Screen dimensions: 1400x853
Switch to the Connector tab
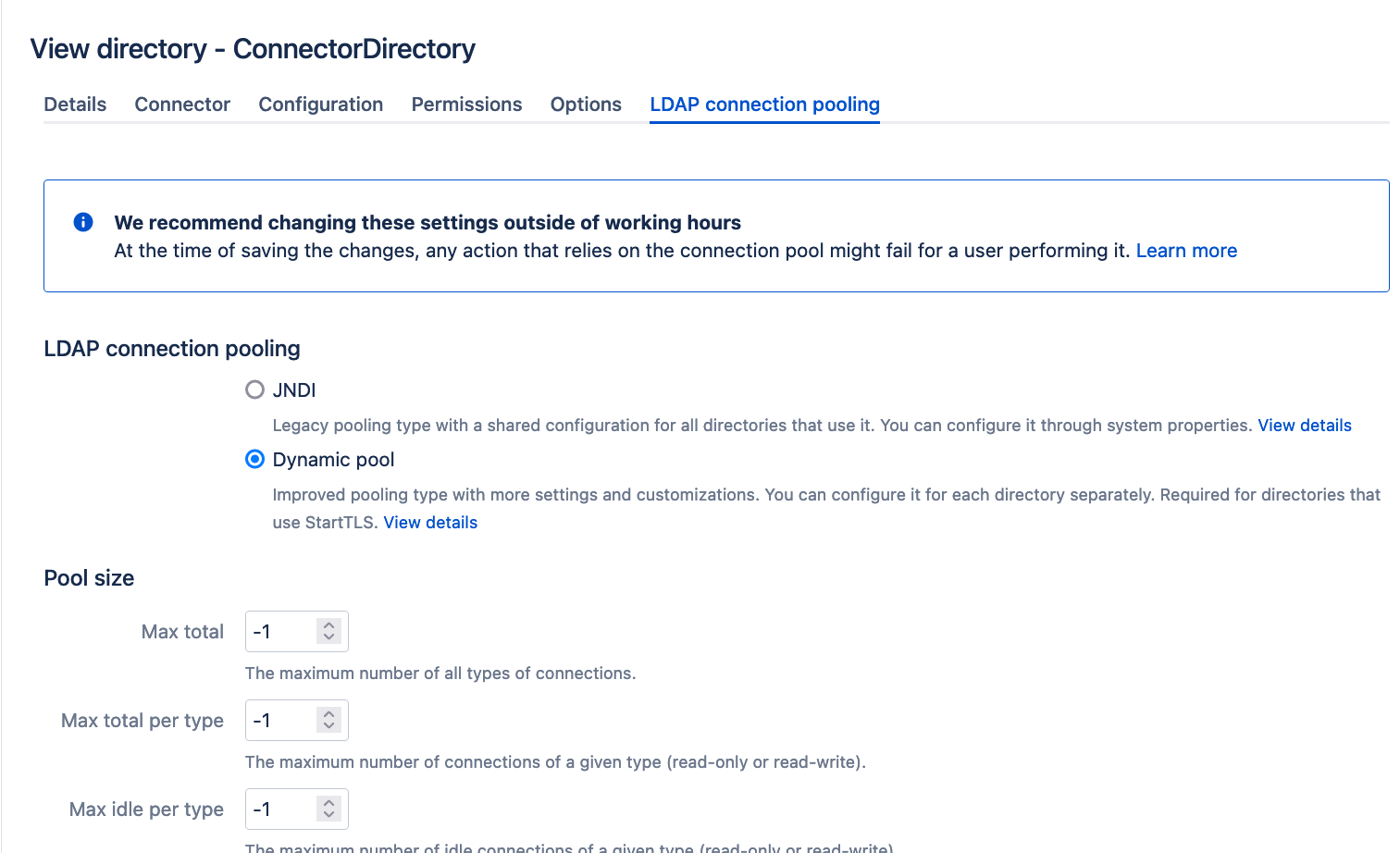tap(182, 105)
